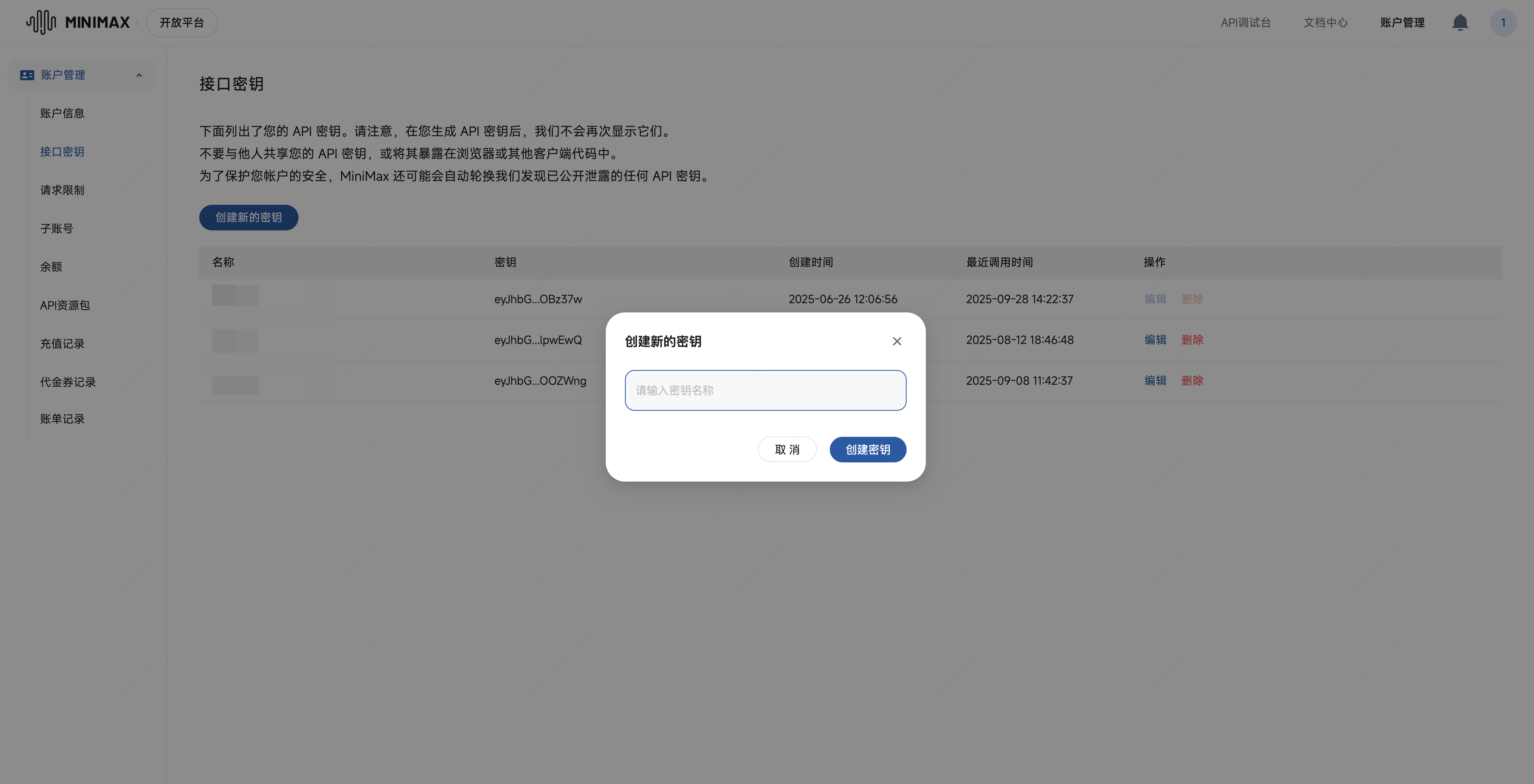Confirm with the 创建密钥 button

click(x=868, y=450)
